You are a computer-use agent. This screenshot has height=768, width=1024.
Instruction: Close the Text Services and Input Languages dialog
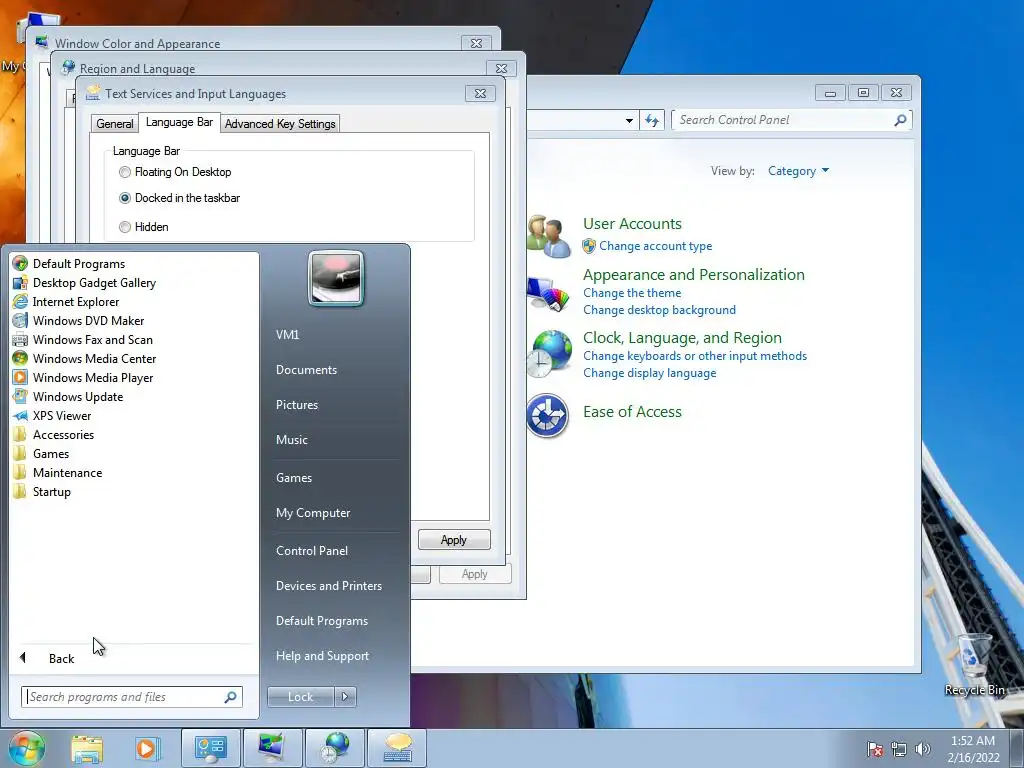(x=480, y=93)
